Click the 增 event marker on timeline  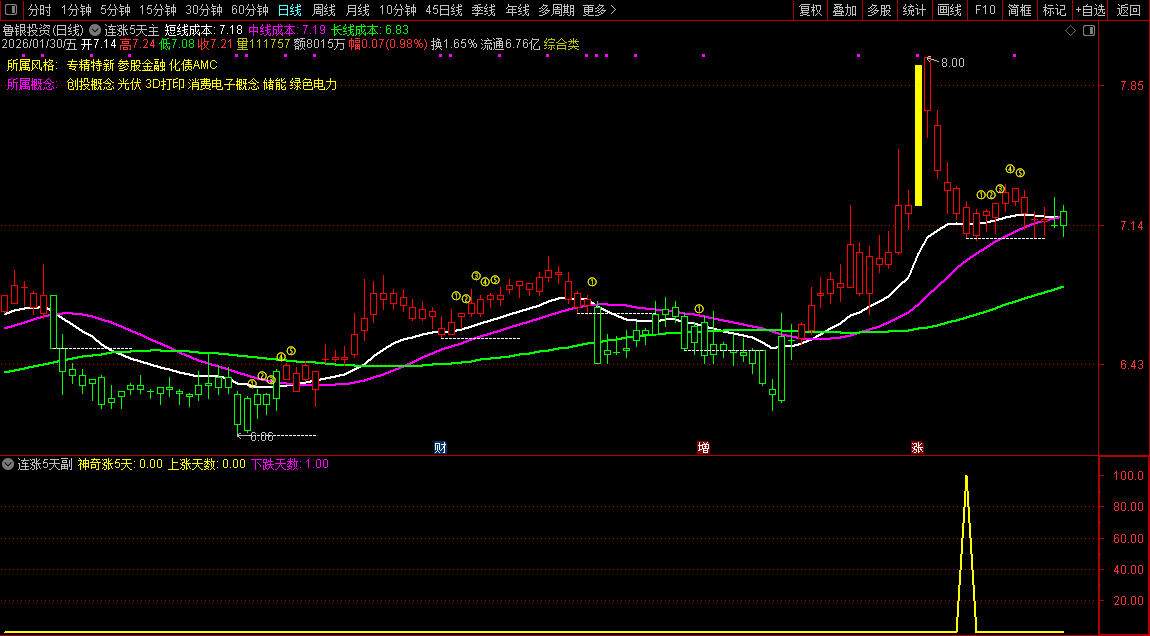click(x=703, y=447)
